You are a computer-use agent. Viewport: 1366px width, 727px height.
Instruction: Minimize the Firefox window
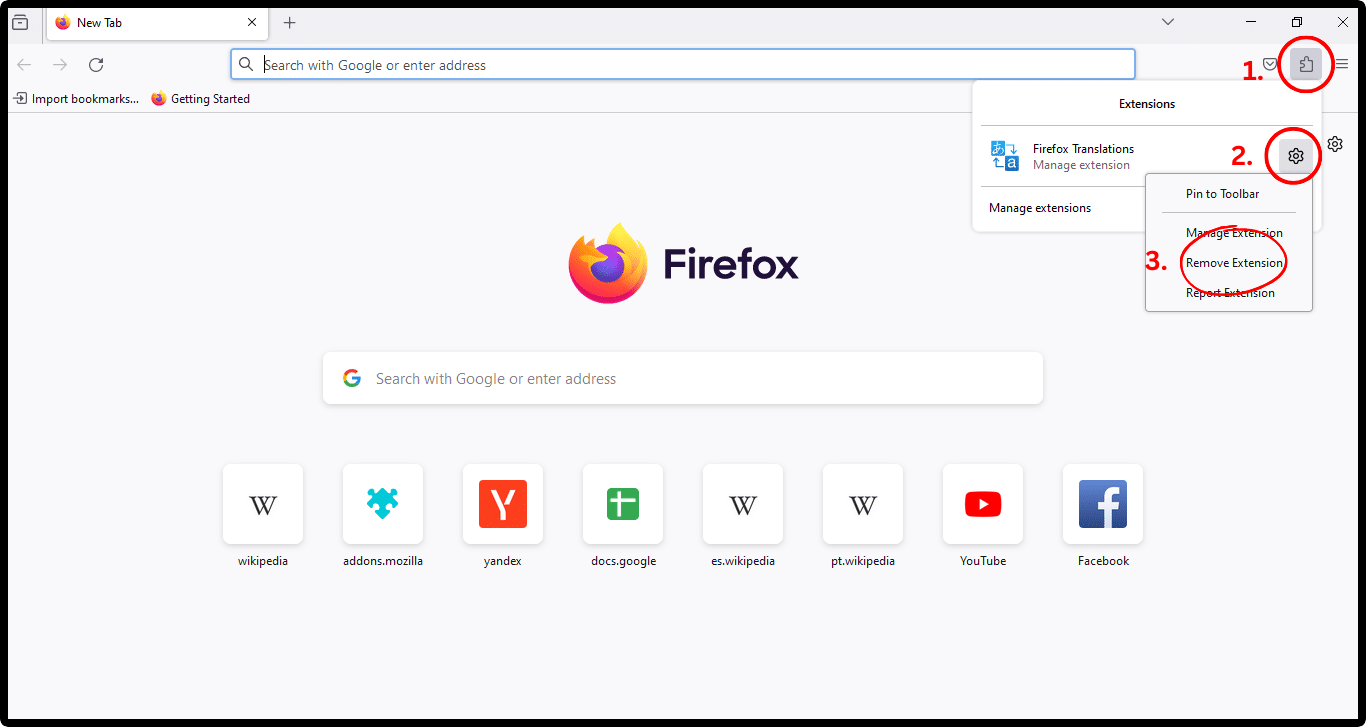pos(1251,22)
